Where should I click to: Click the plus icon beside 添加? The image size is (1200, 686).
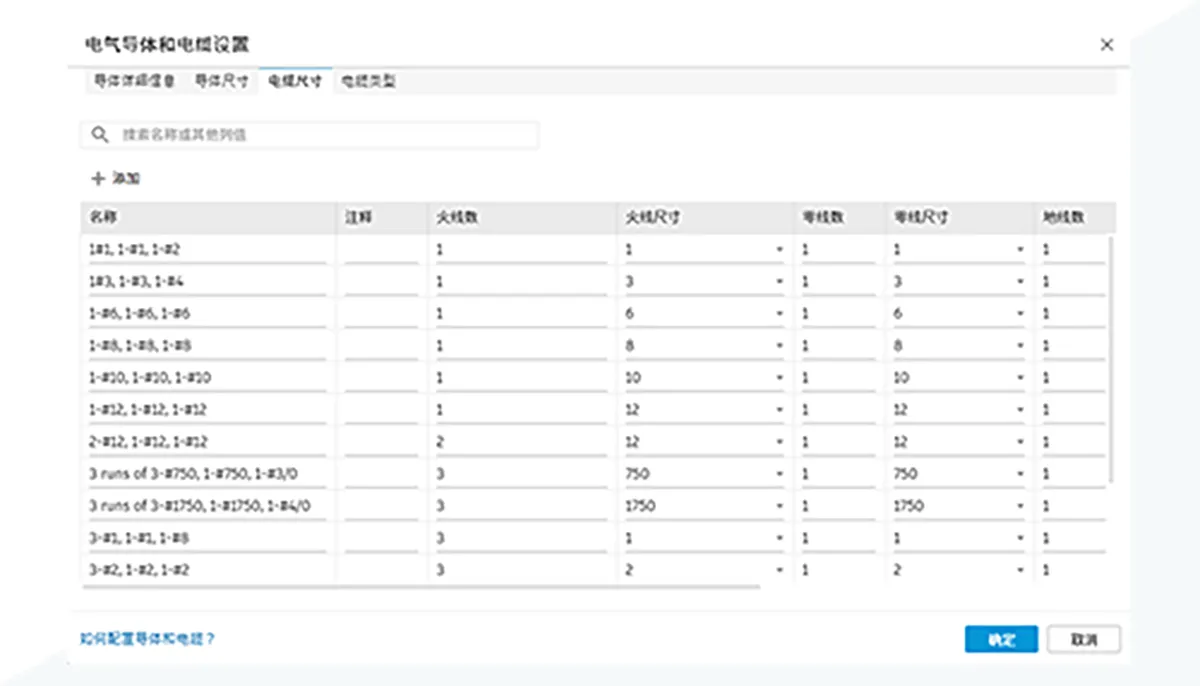[x=98, y=179]
